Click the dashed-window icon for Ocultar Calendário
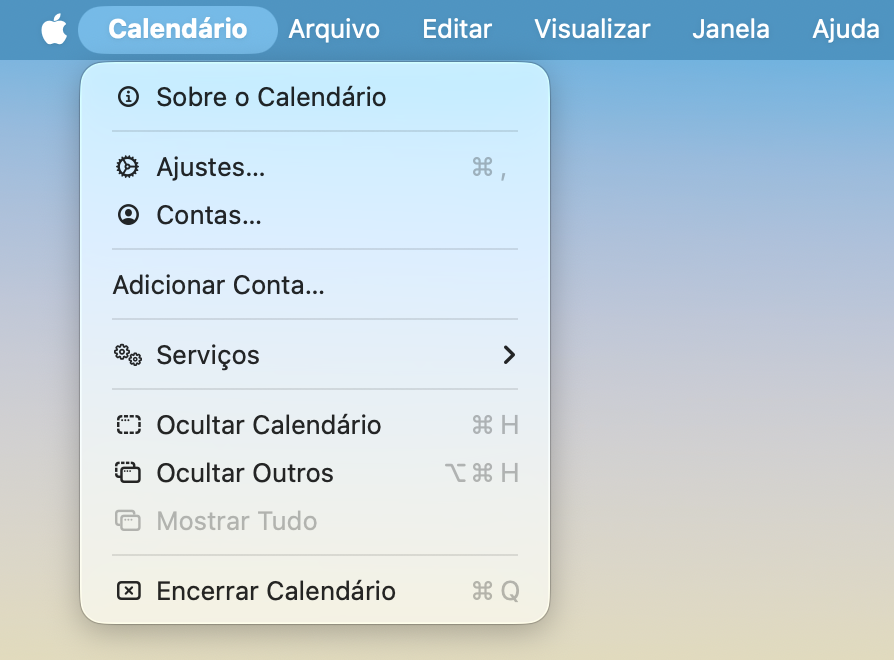The width and height of the screenshot is (894, 660). [128, 425]
